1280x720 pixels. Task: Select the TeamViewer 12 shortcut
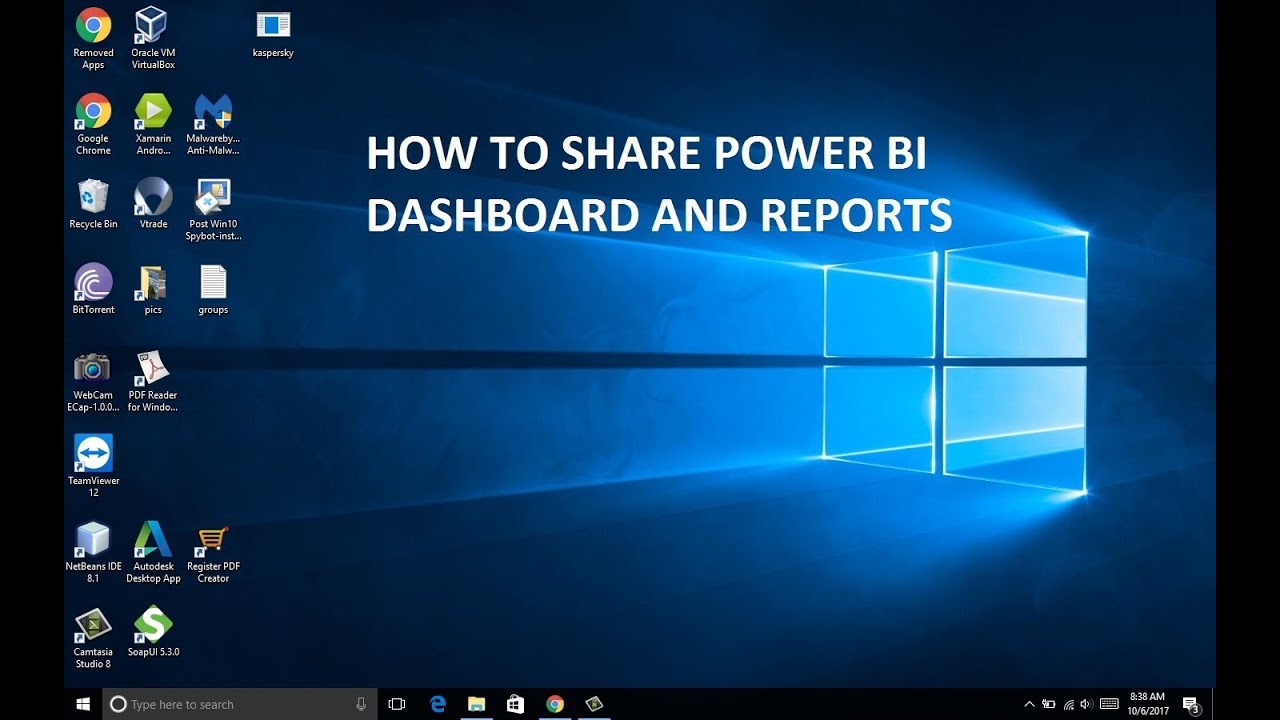tap(93, 466)
